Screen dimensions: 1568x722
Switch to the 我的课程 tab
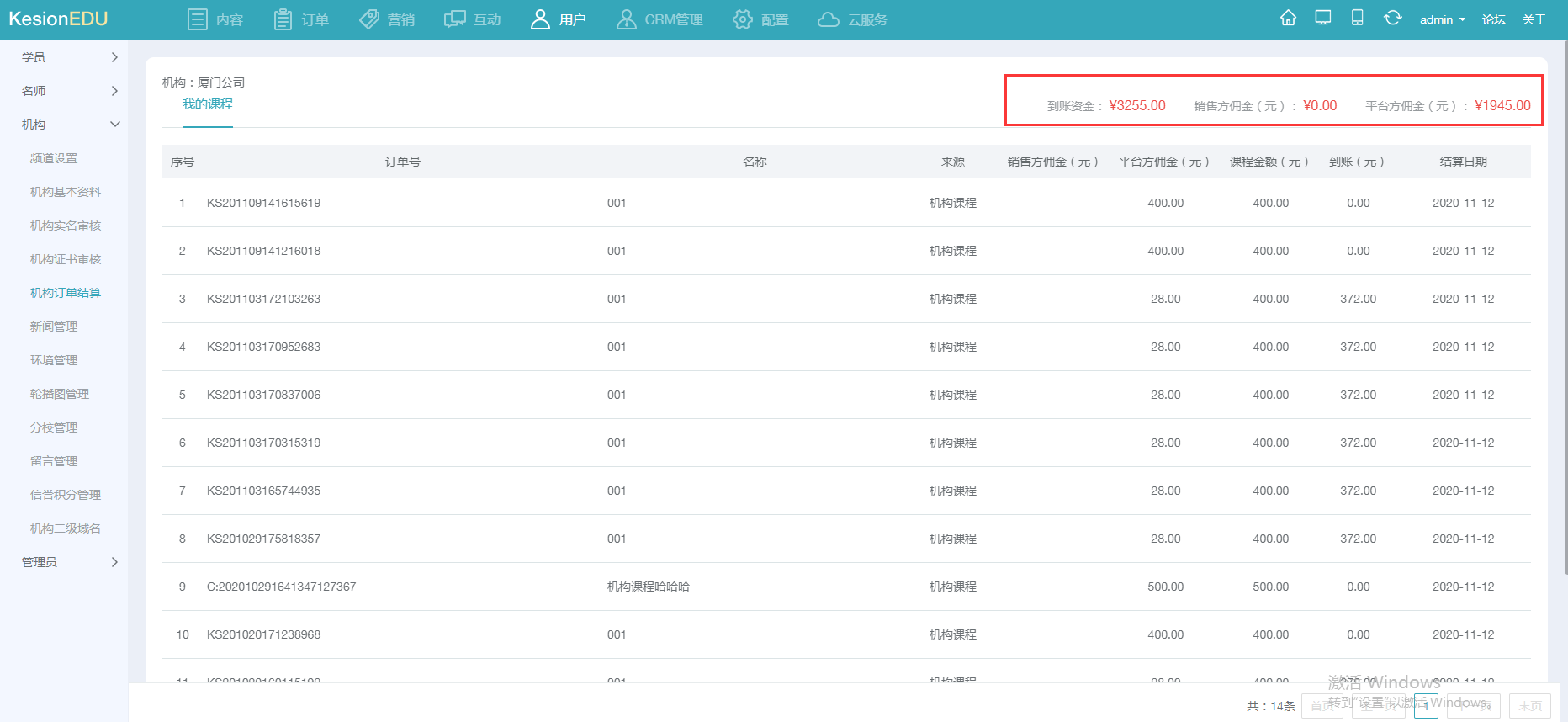[x=208, y=104]
